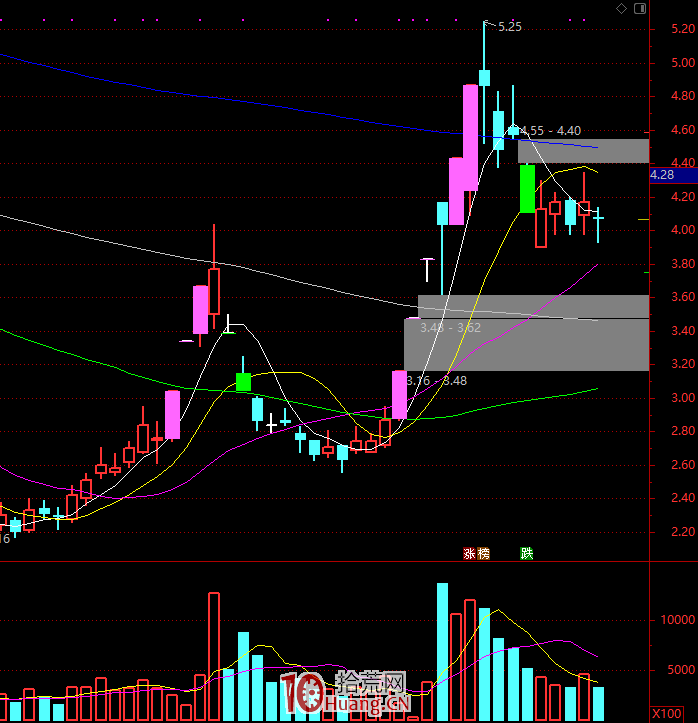Click the 3.60 price axis label
This screenshot has height=723, width=698.
pyautogui.click(x=683, y=296)
